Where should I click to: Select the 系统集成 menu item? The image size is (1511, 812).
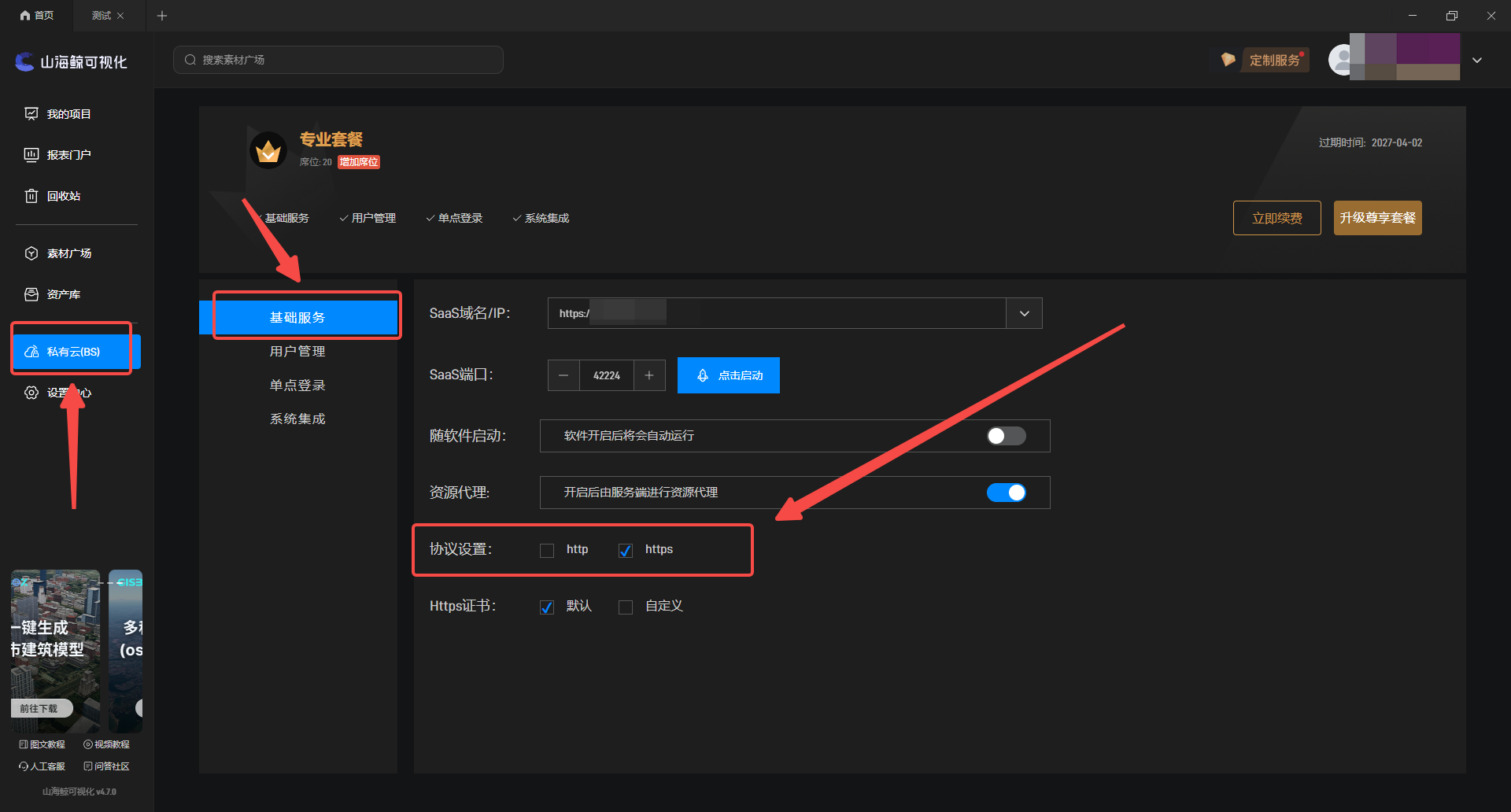click(x=297, y=419)
